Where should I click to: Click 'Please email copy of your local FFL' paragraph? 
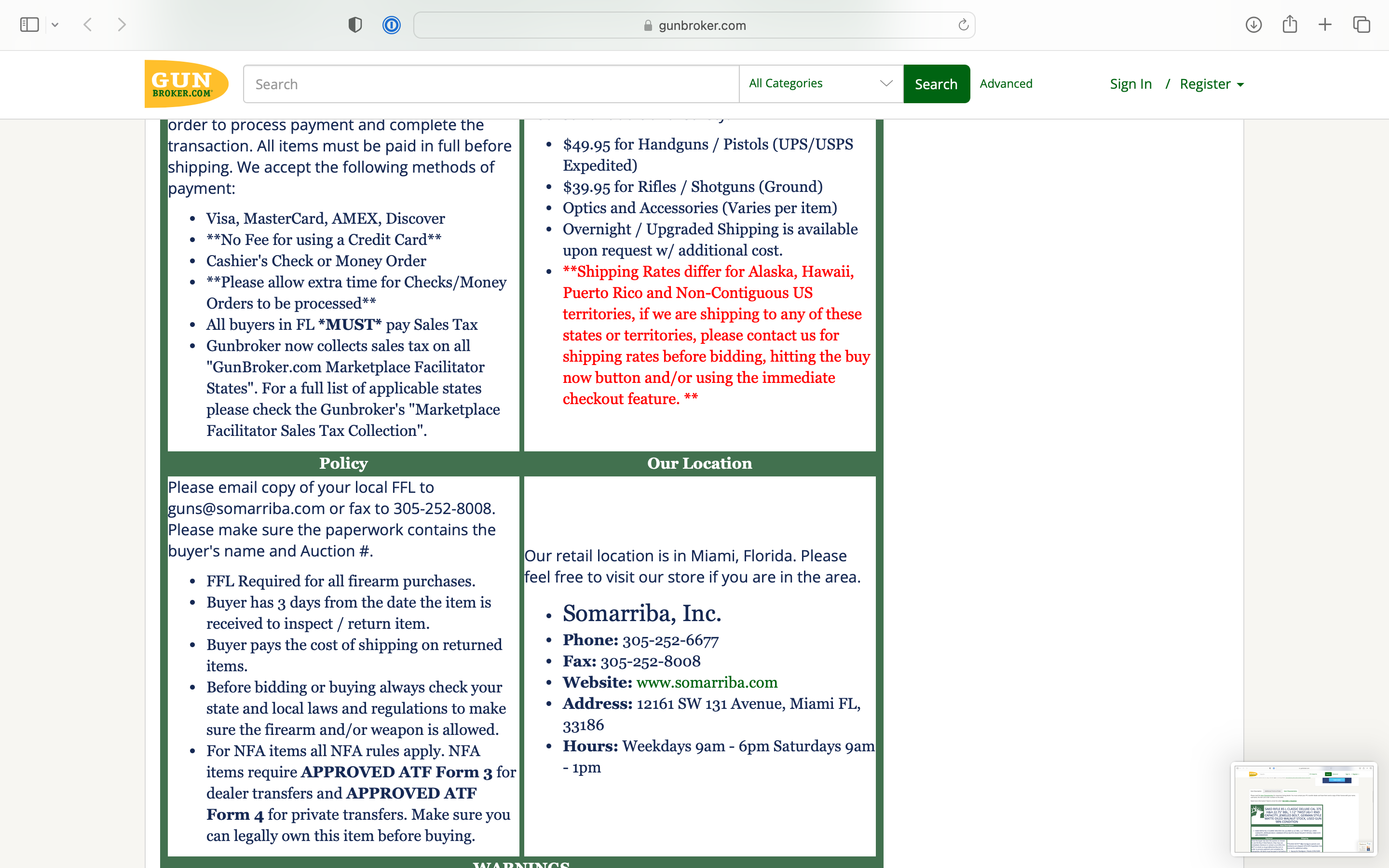pos(332,519)
